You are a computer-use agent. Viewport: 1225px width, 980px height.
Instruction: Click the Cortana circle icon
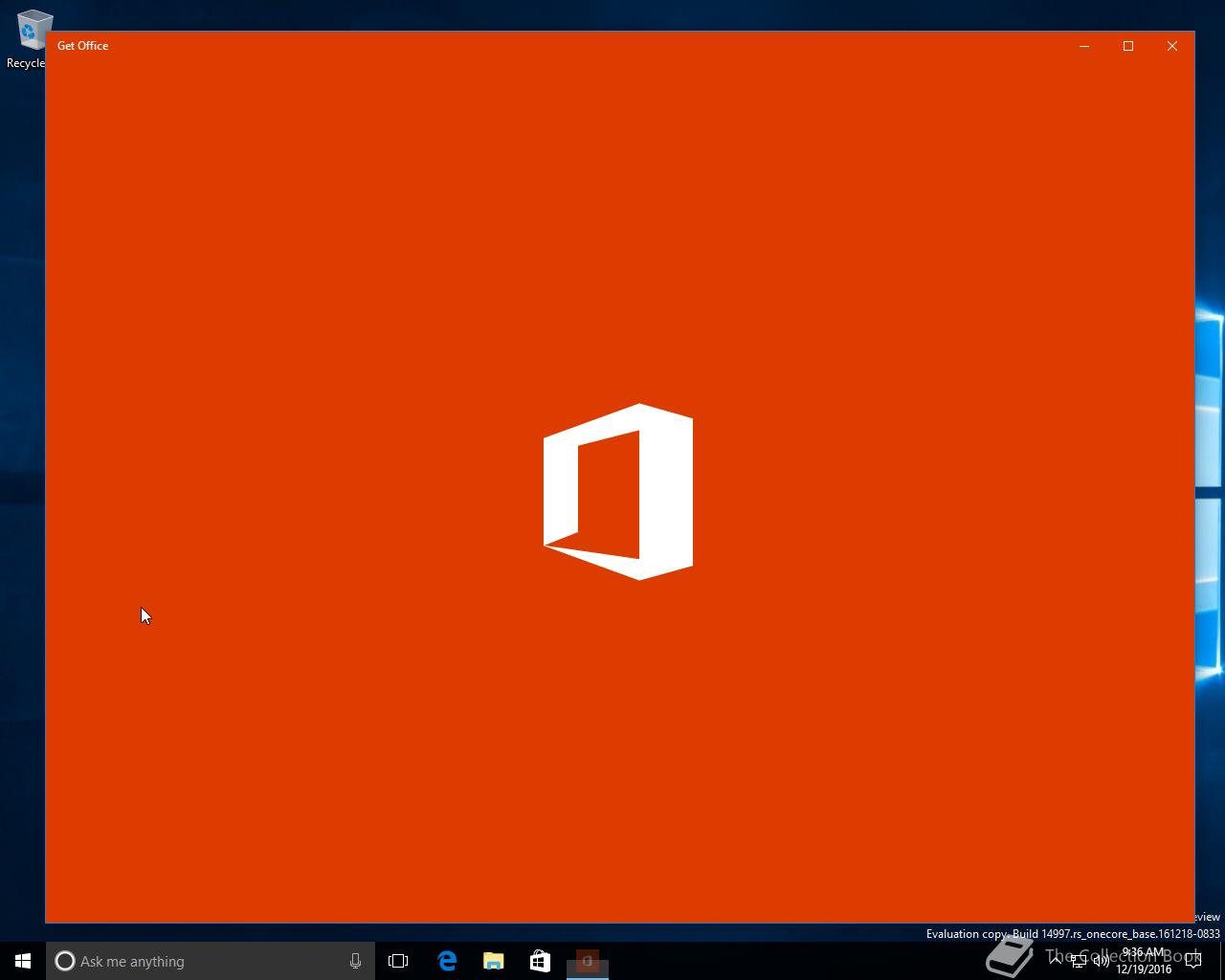pyautogui.click(x=64, y=961)
